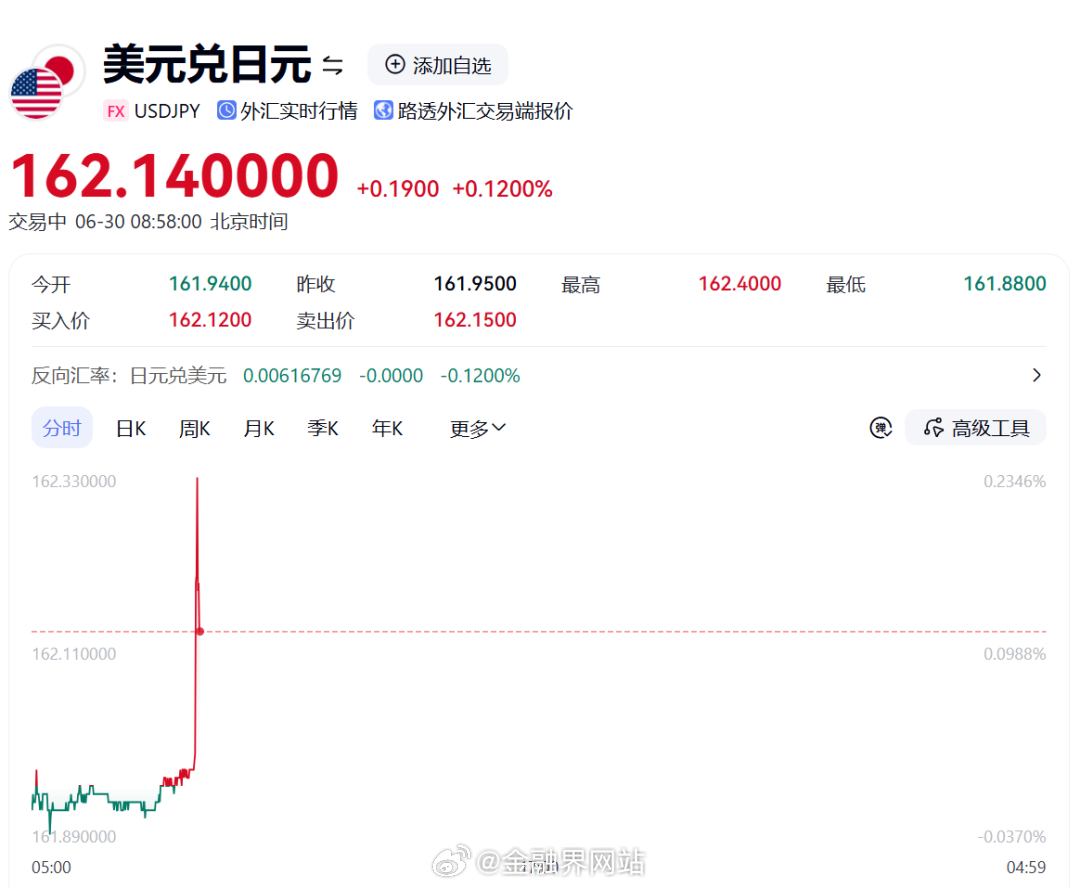Open the 日元兑美元 reverse rate link

coord(178,375)
